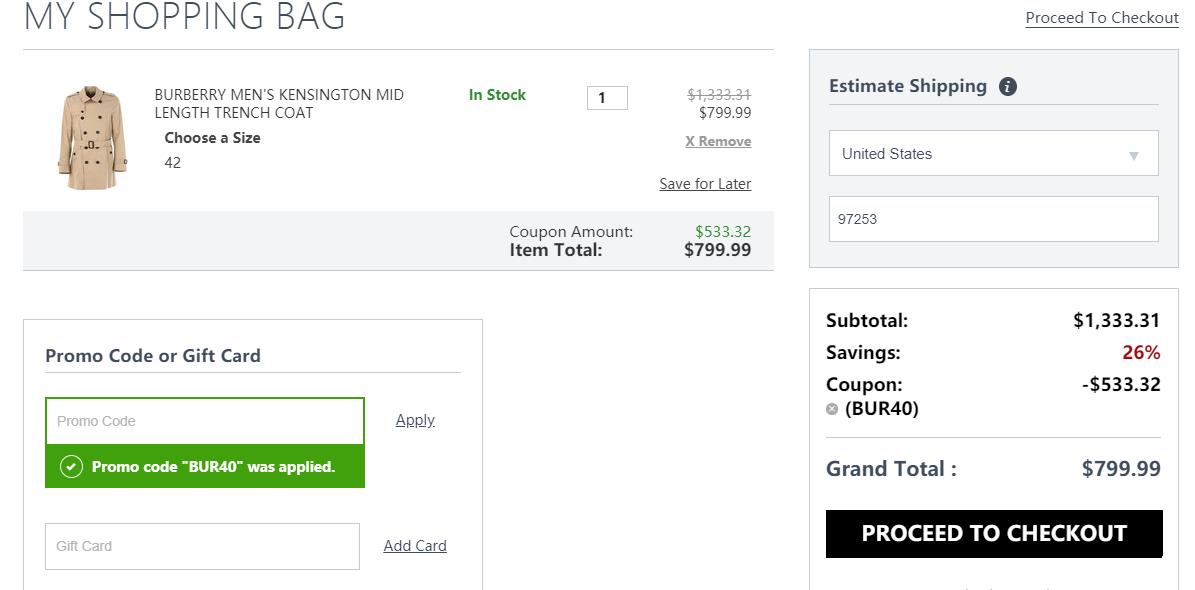Click the trench coat product thumbnail
This screenshot has width=1195, height=590.
92,138
